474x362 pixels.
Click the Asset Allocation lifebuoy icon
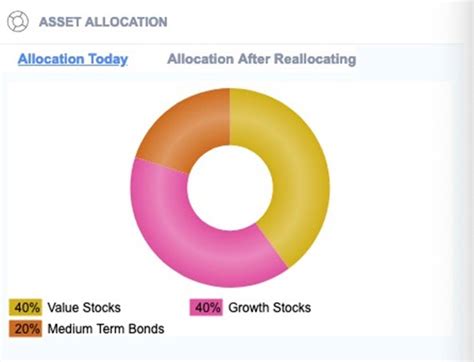click(18, 22)
